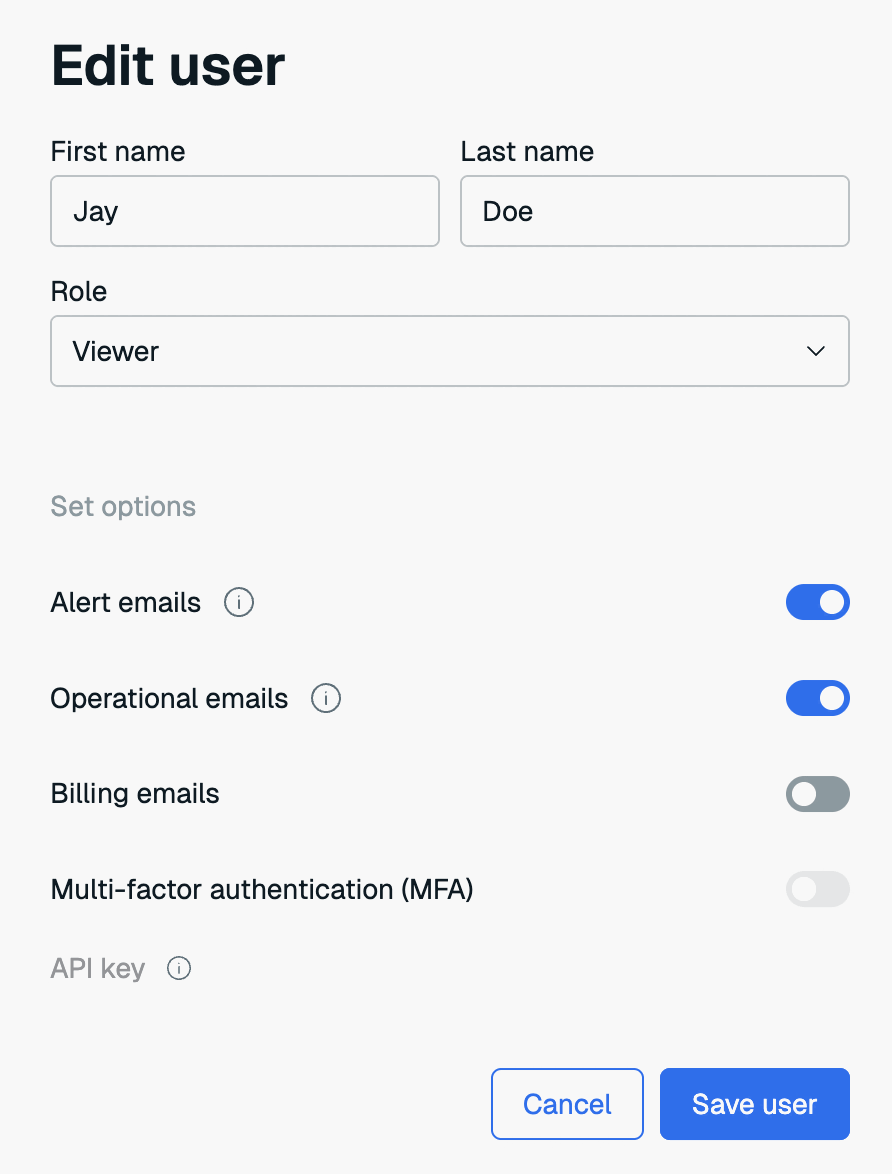Open the Role dropdown showing Viewer
Viewport: 892px width, 1174px height.
(449, 351)
